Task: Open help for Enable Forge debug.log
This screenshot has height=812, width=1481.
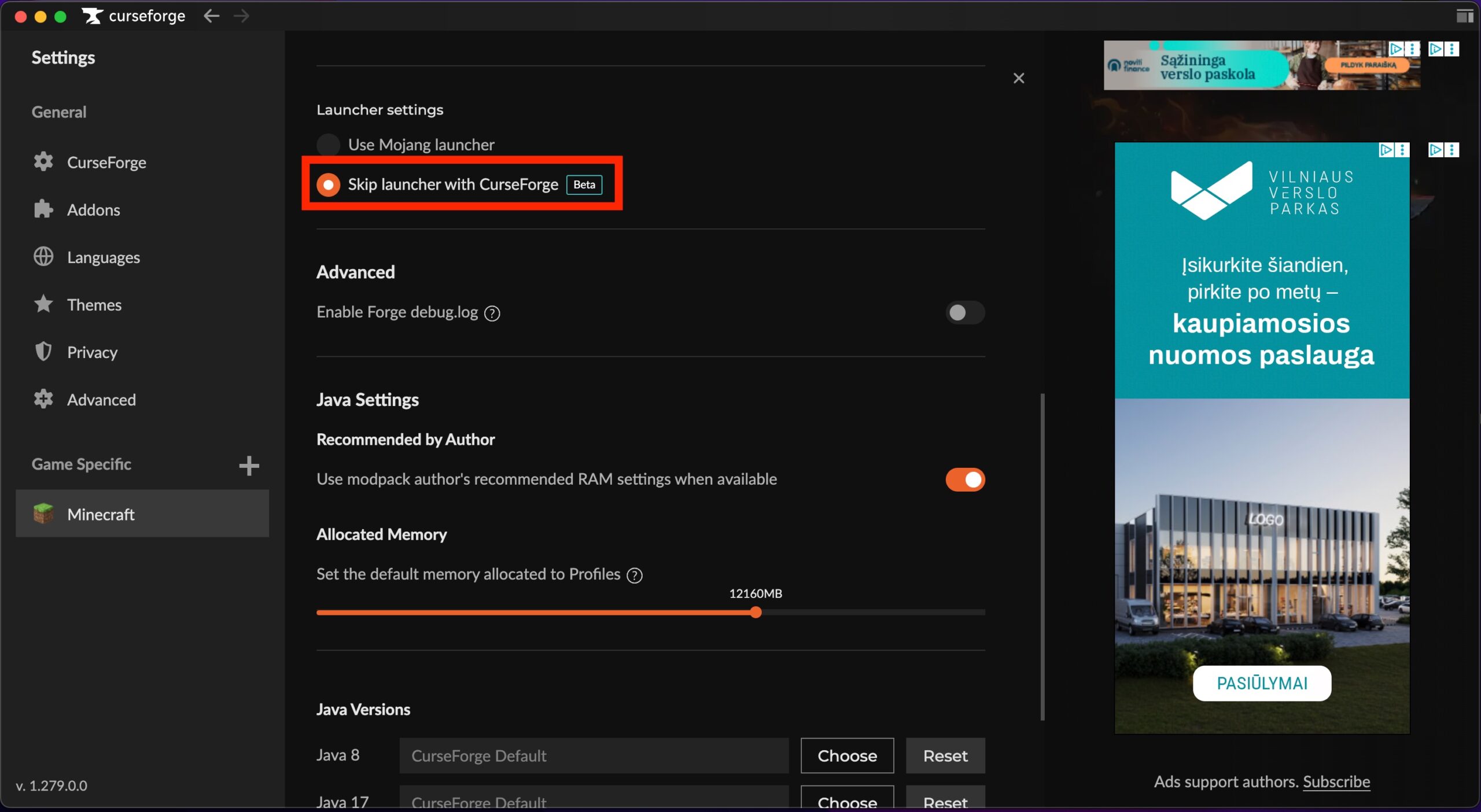Action: pyautogui.click(x=492, y=313)
